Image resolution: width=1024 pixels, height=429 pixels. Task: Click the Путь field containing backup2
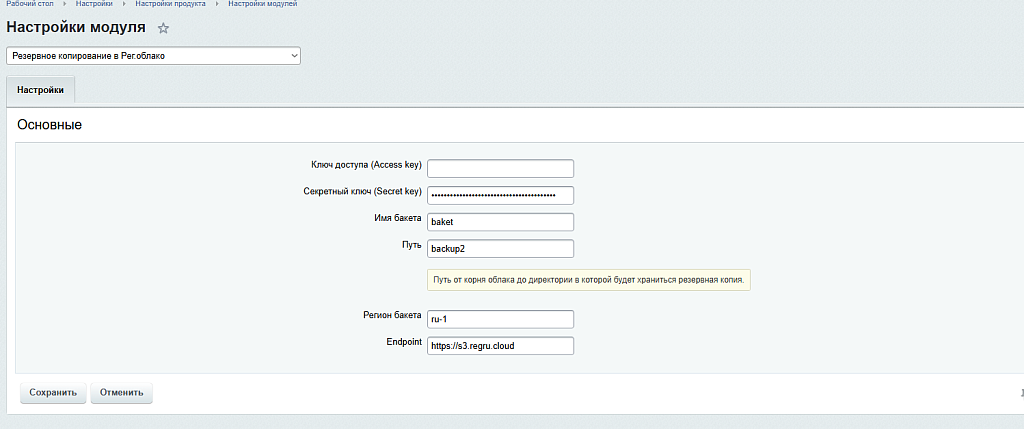click(500, 248)
